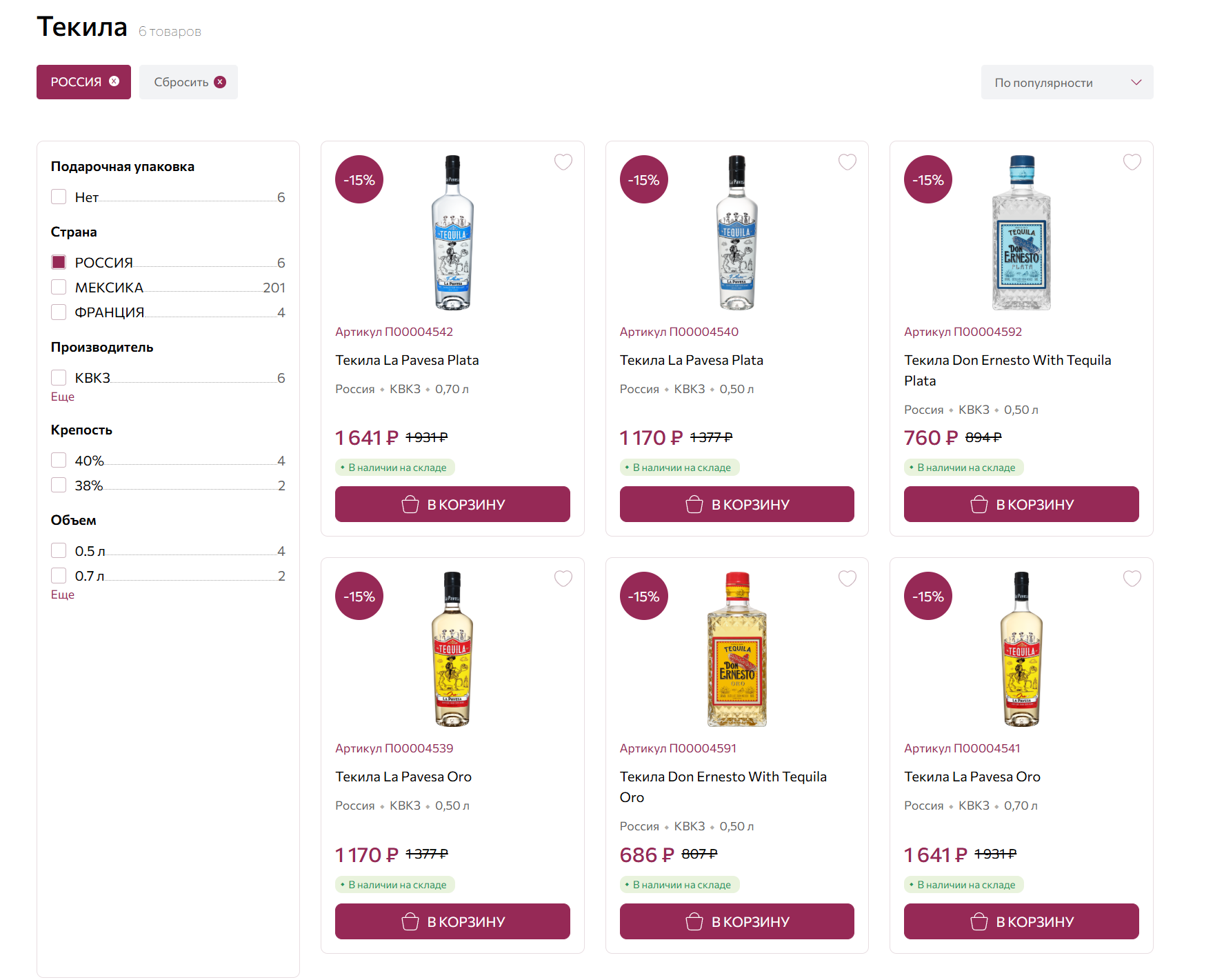Check the МЕКСИКА country checkbox
1224x980 pixels.
coord(59,287)
